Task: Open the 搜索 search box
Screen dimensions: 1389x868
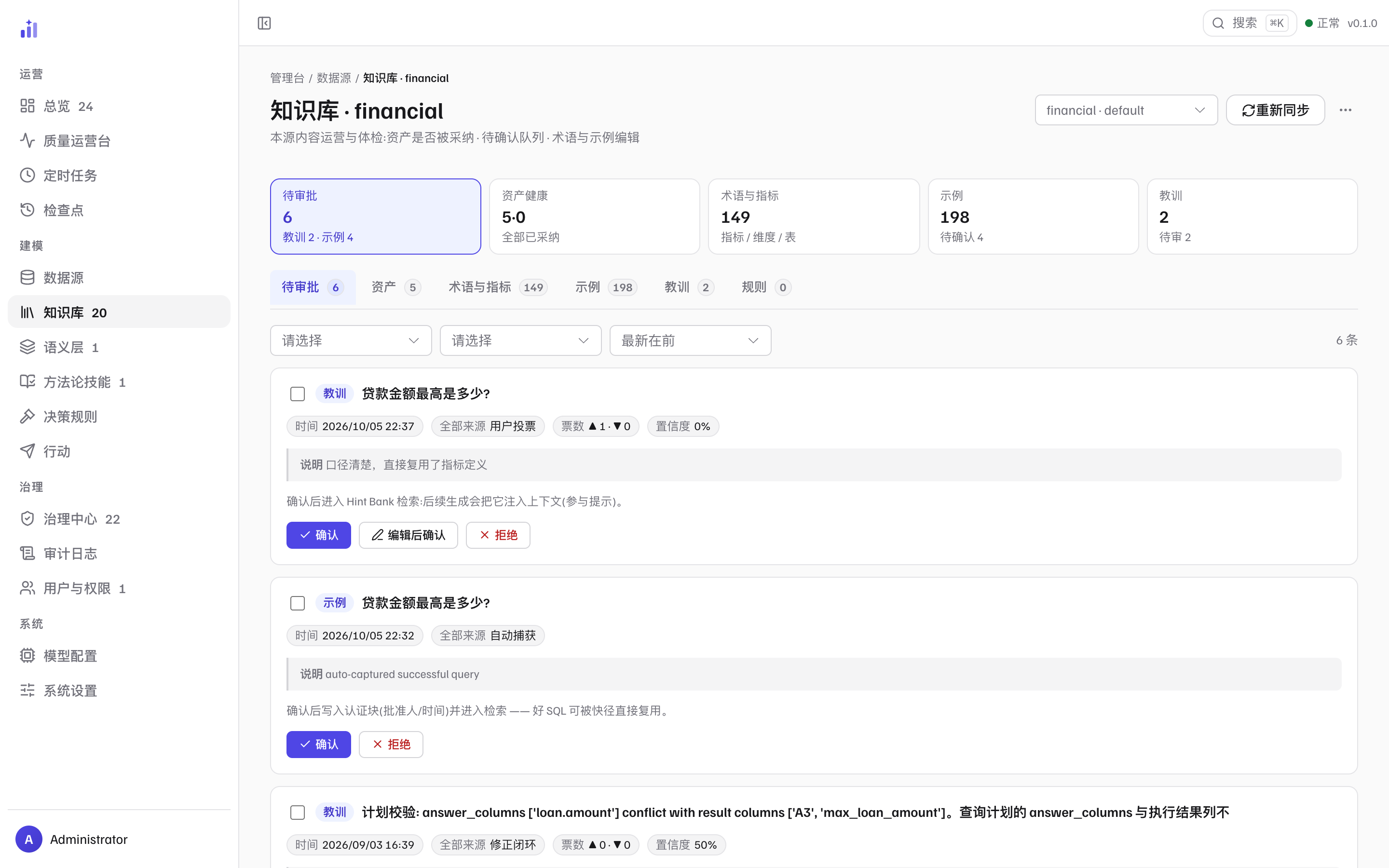Action: coord(1250,23)
